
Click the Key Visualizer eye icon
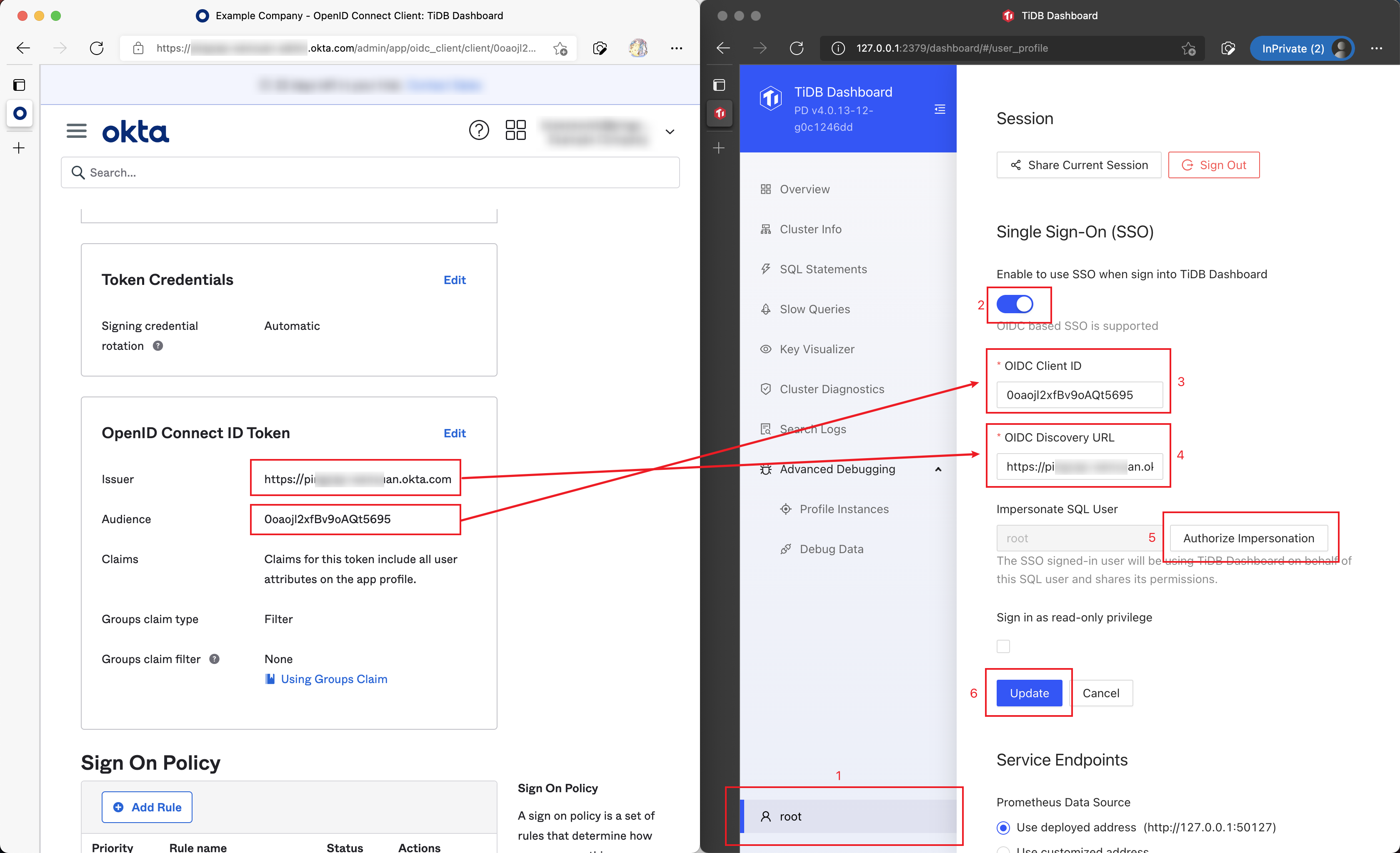(x=765, y=349)
